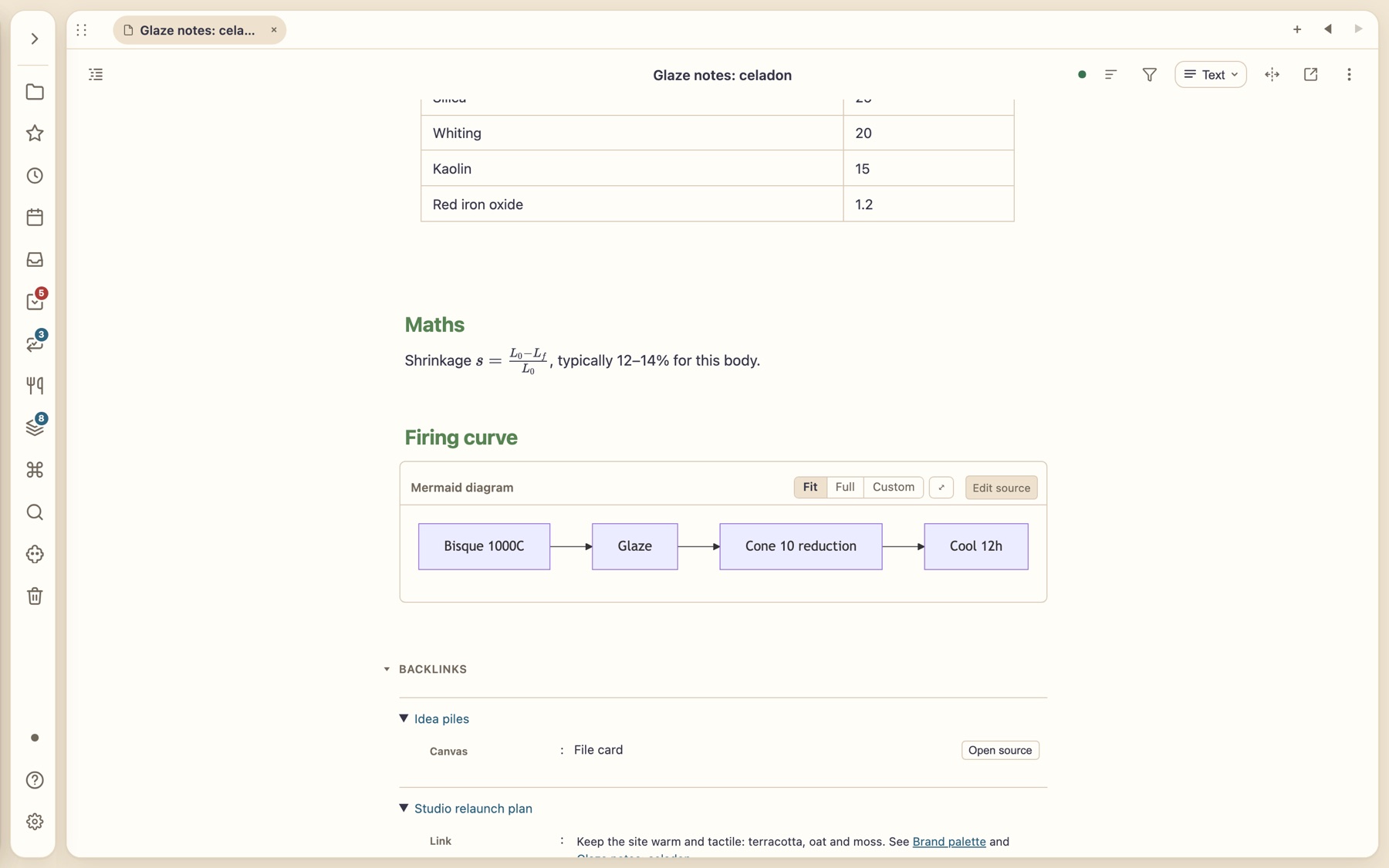This screenshot has height=868, width=1389.
Task: Collapse the Idea piles backlink
Action: pyautogui.click(x=404, y=718)
